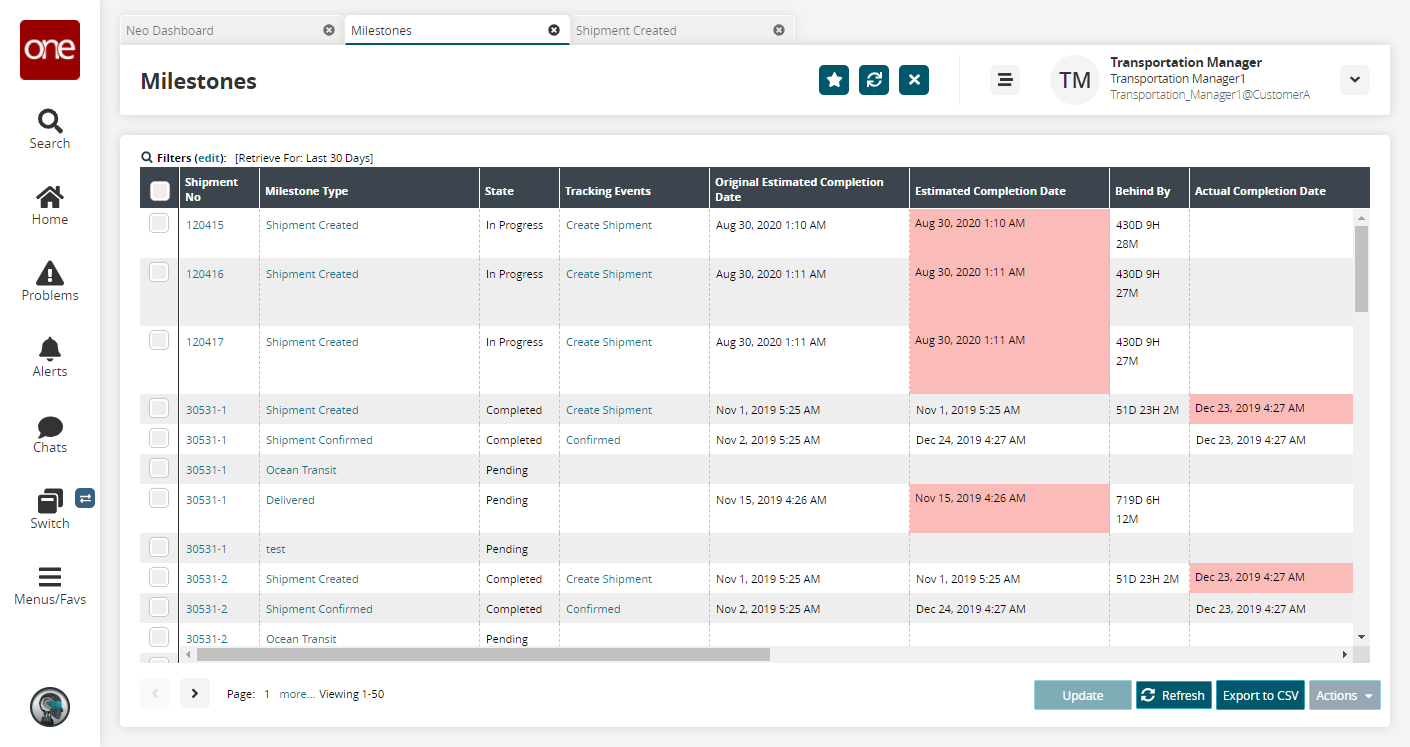Click the horizontal scrollbar of the table
Viewport: 1410px width, 747px height.
tap(483, 654)
